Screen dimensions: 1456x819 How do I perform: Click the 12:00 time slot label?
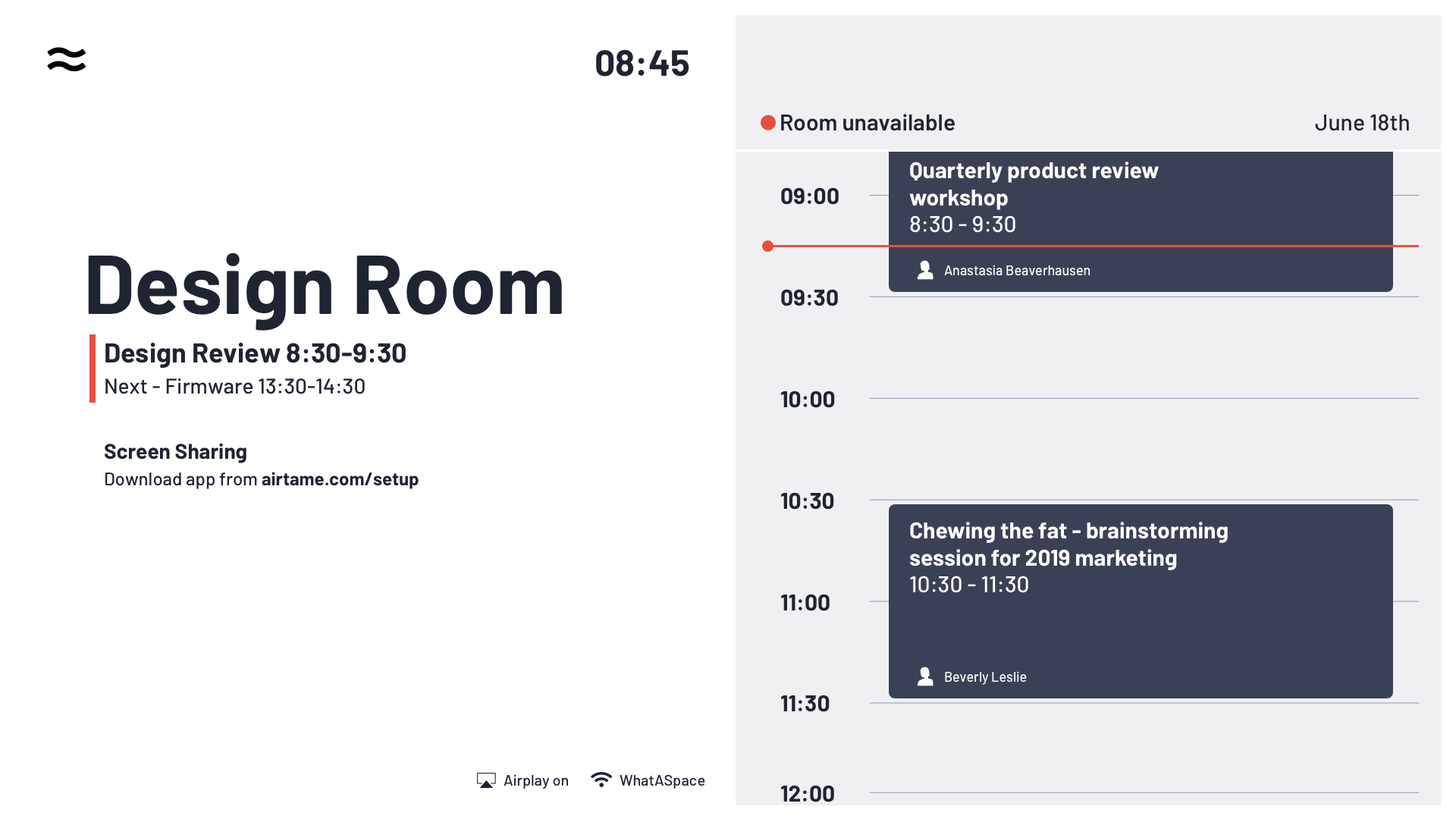pos(808,793)
